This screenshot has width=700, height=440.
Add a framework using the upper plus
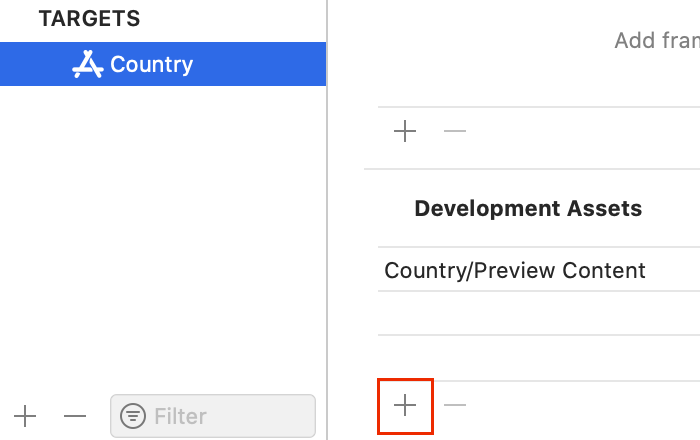[405, 131]
